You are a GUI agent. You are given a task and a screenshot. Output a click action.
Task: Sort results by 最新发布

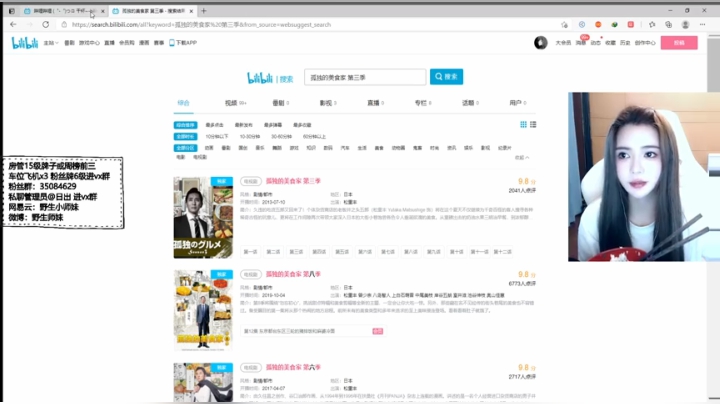pos(243,125)
